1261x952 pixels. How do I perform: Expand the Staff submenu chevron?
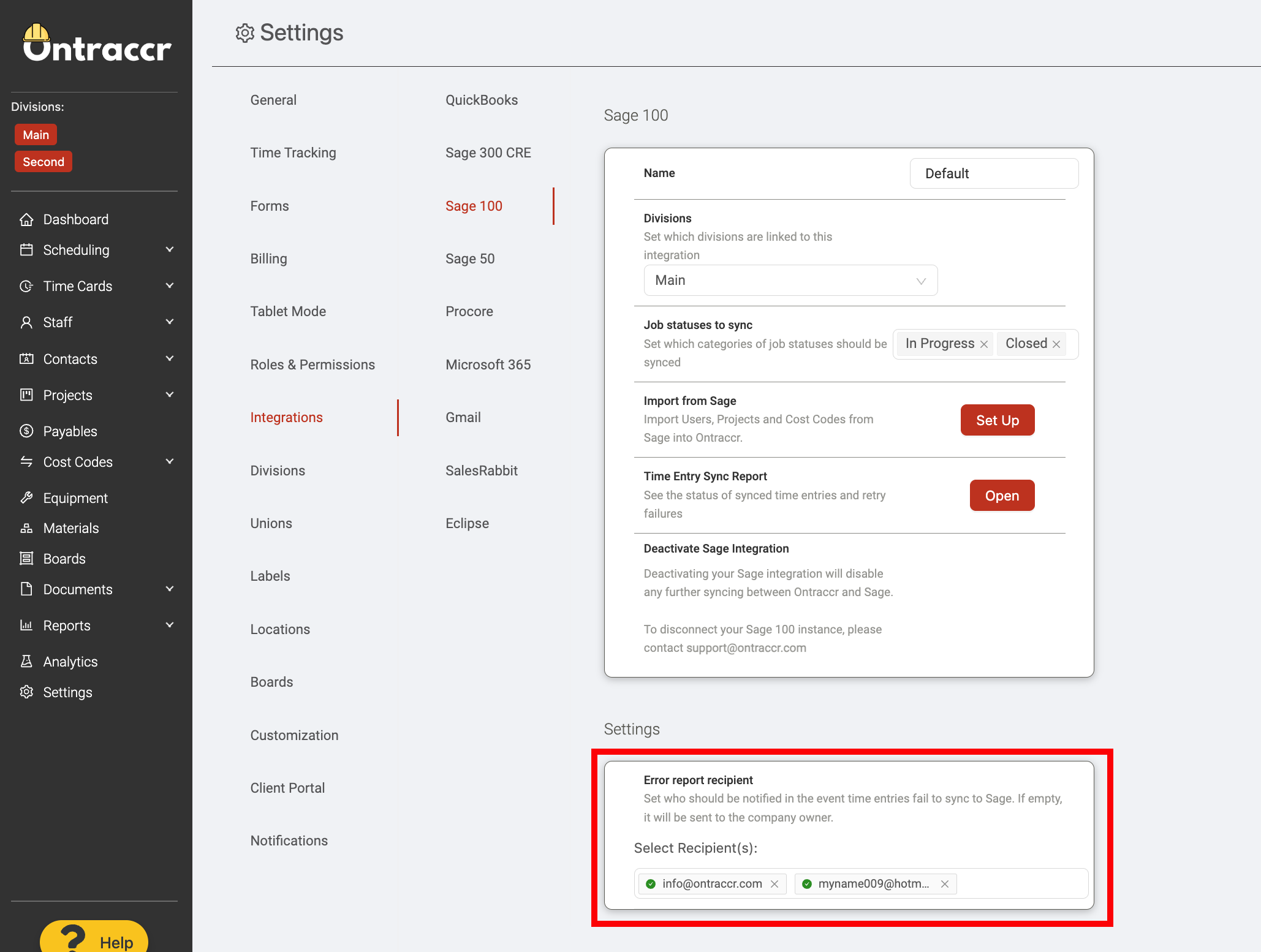170,322
